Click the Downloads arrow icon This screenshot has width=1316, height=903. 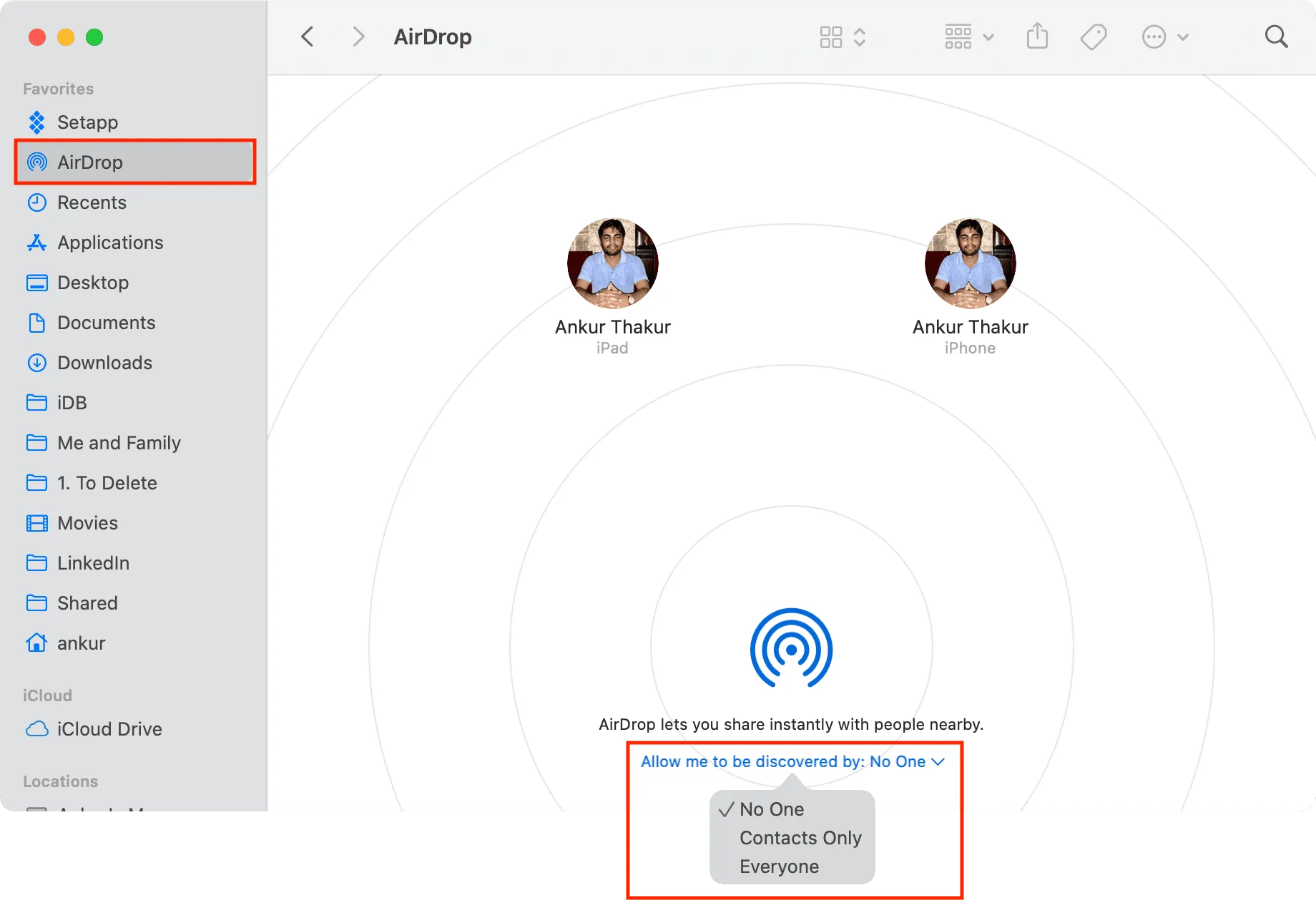tap(36, 363)
